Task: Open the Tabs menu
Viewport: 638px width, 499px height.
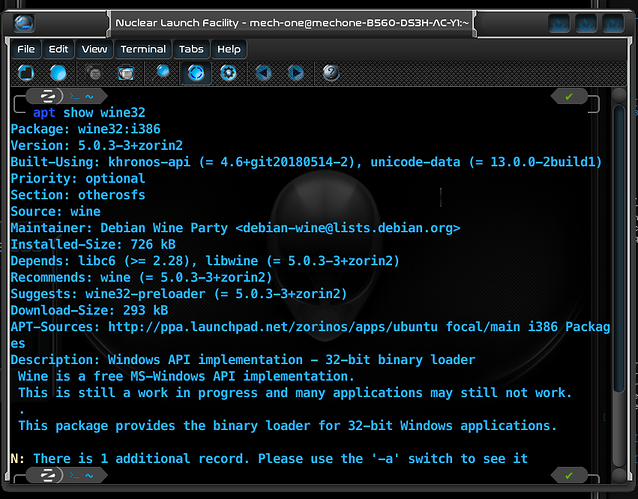Action: click(191, 49)
